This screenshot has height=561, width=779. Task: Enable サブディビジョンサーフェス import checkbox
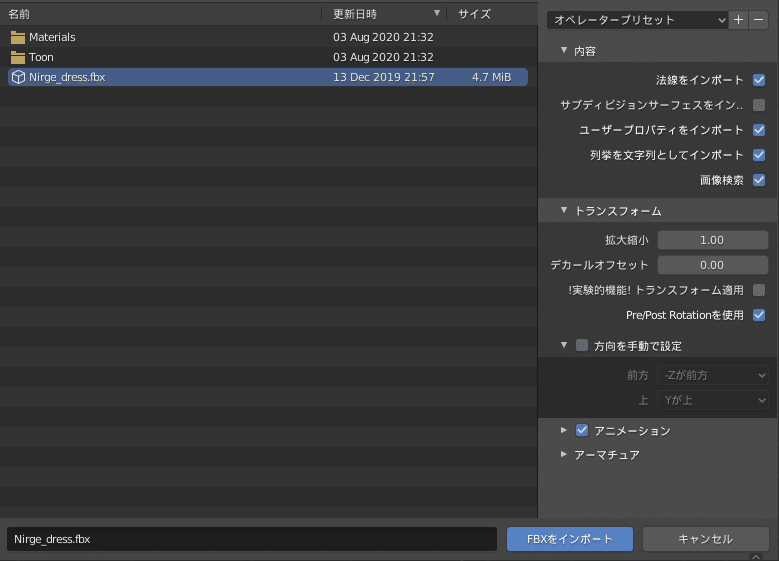759,105
